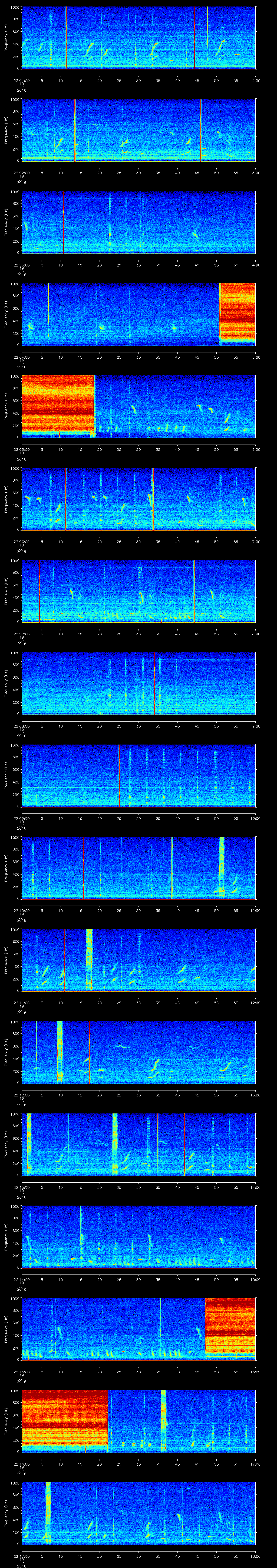
Task: Click the "22:10:00" start time label
Action: point(21,910)
